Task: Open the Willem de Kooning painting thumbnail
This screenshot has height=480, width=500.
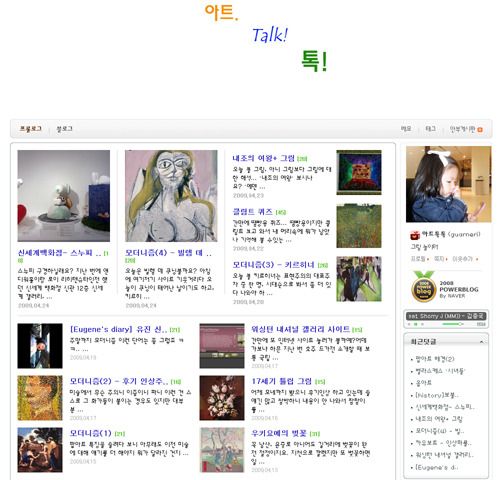Action: [x=171, y=196]
